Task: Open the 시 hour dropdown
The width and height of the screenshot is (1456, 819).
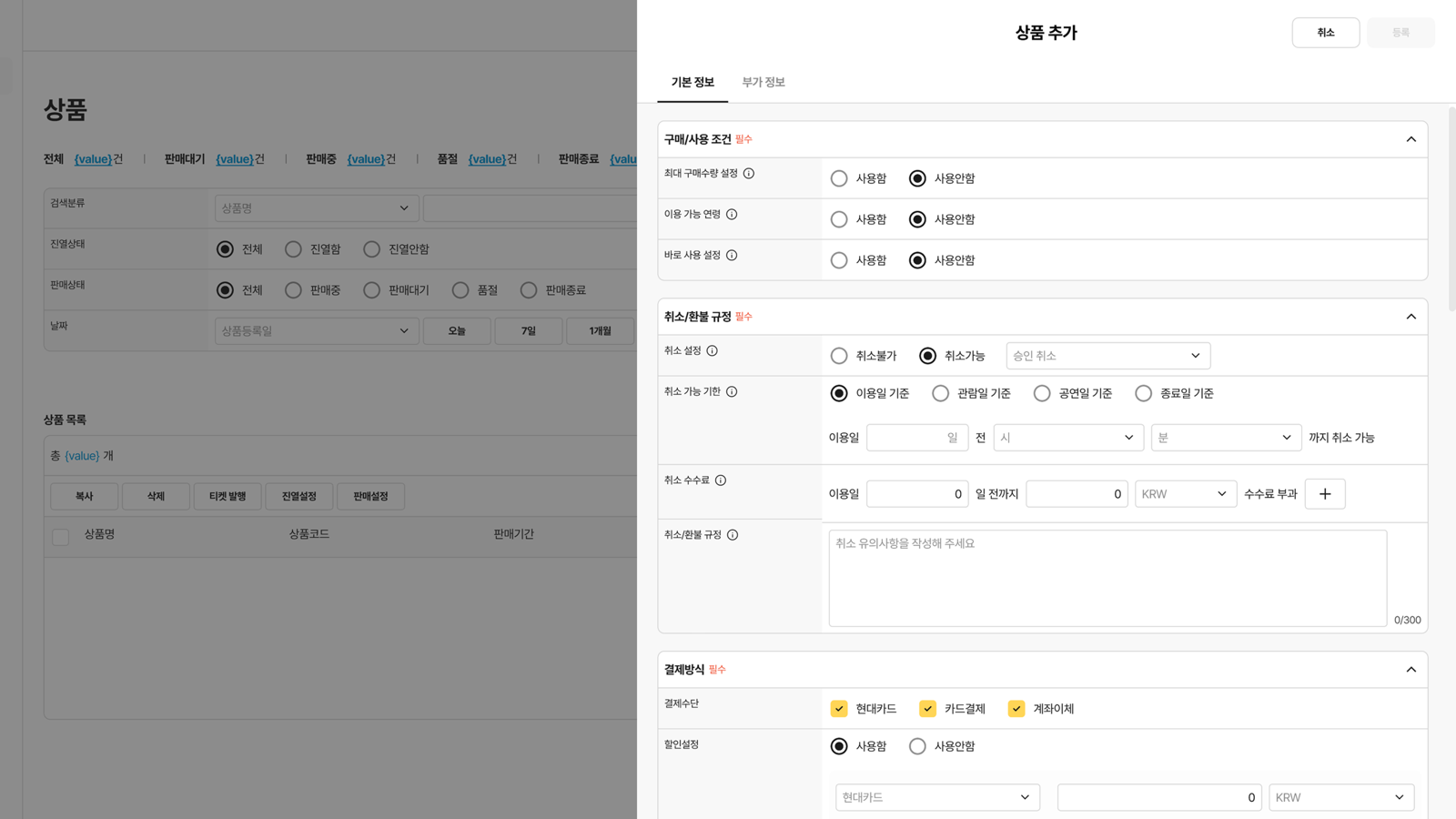Action: click(1068, 438)
